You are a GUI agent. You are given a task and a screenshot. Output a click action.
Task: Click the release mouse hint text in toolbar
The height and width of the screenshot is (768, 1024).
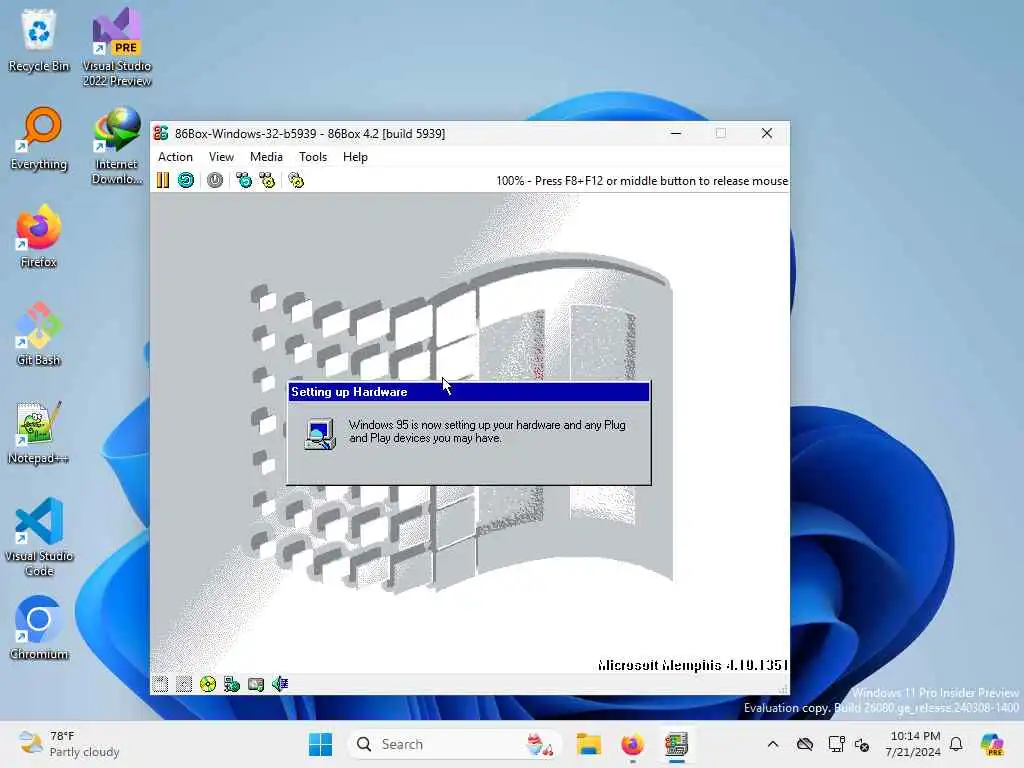coord(642,181)
